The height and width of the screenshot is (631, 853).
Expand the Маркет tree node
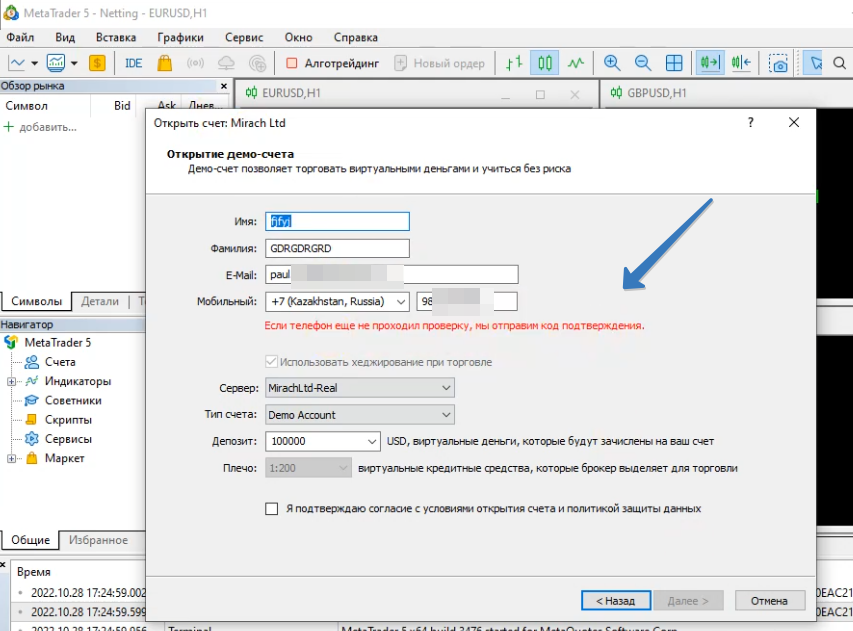tap(11, 459)
